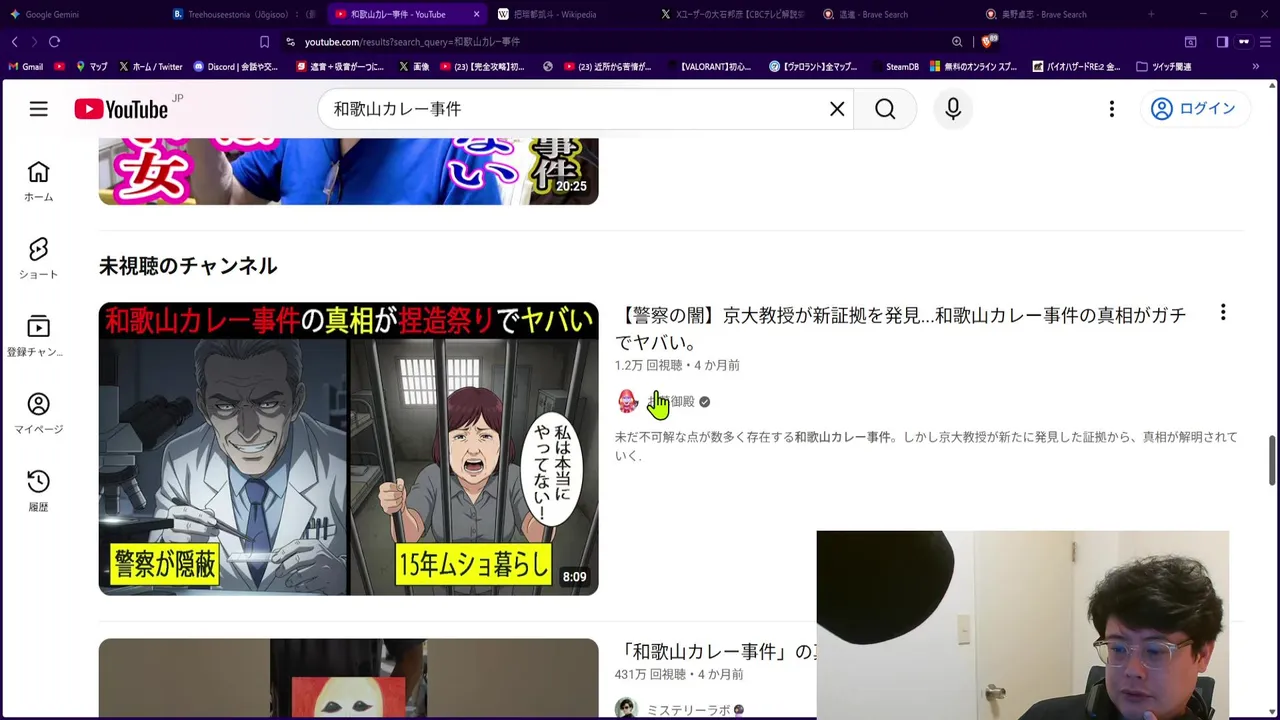The height and width of the screenshot is (720, 1280).
Task: Open the ホーム / Twitter bookmark
Action: [150, 67]
